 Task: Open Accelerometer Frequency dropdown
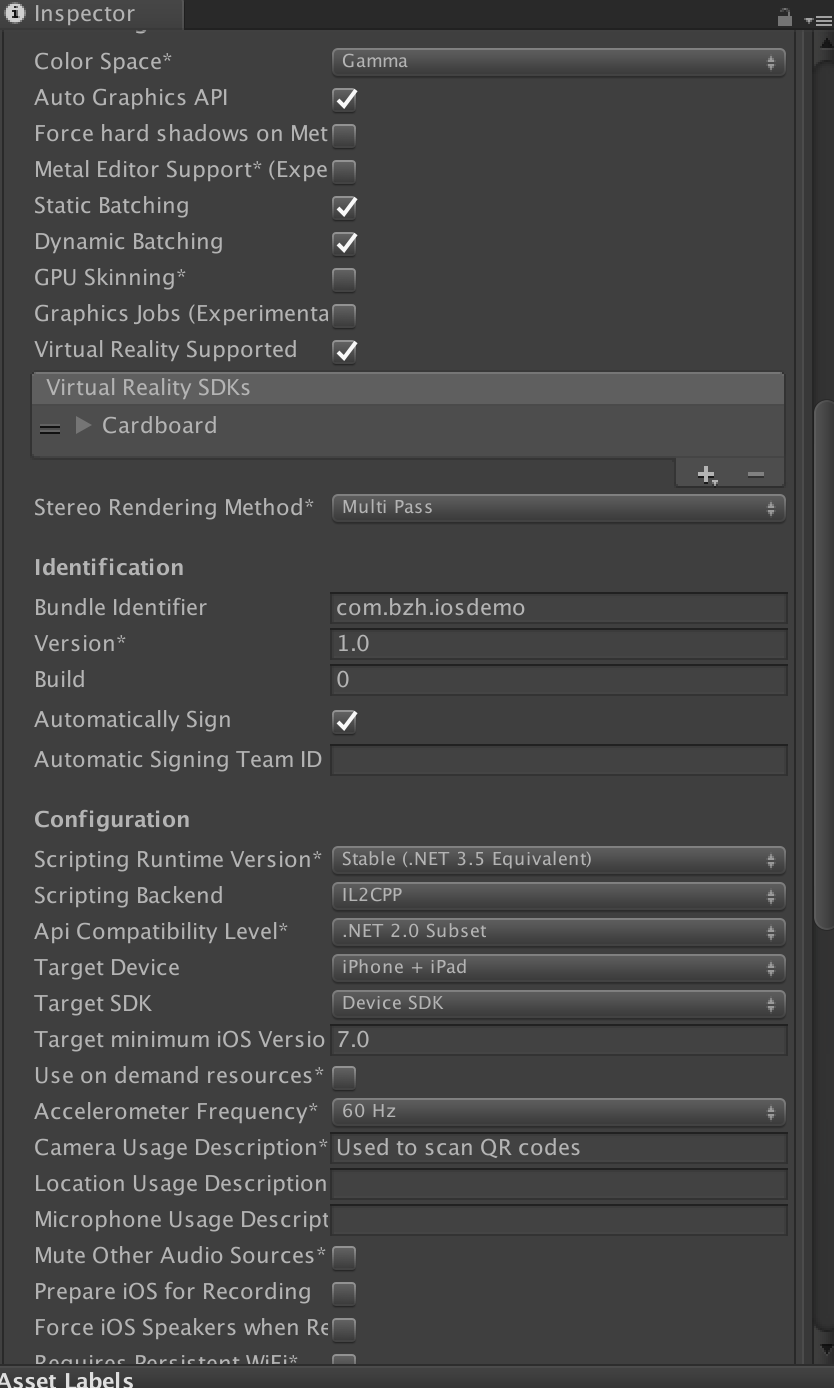(x=558, y=1112)
